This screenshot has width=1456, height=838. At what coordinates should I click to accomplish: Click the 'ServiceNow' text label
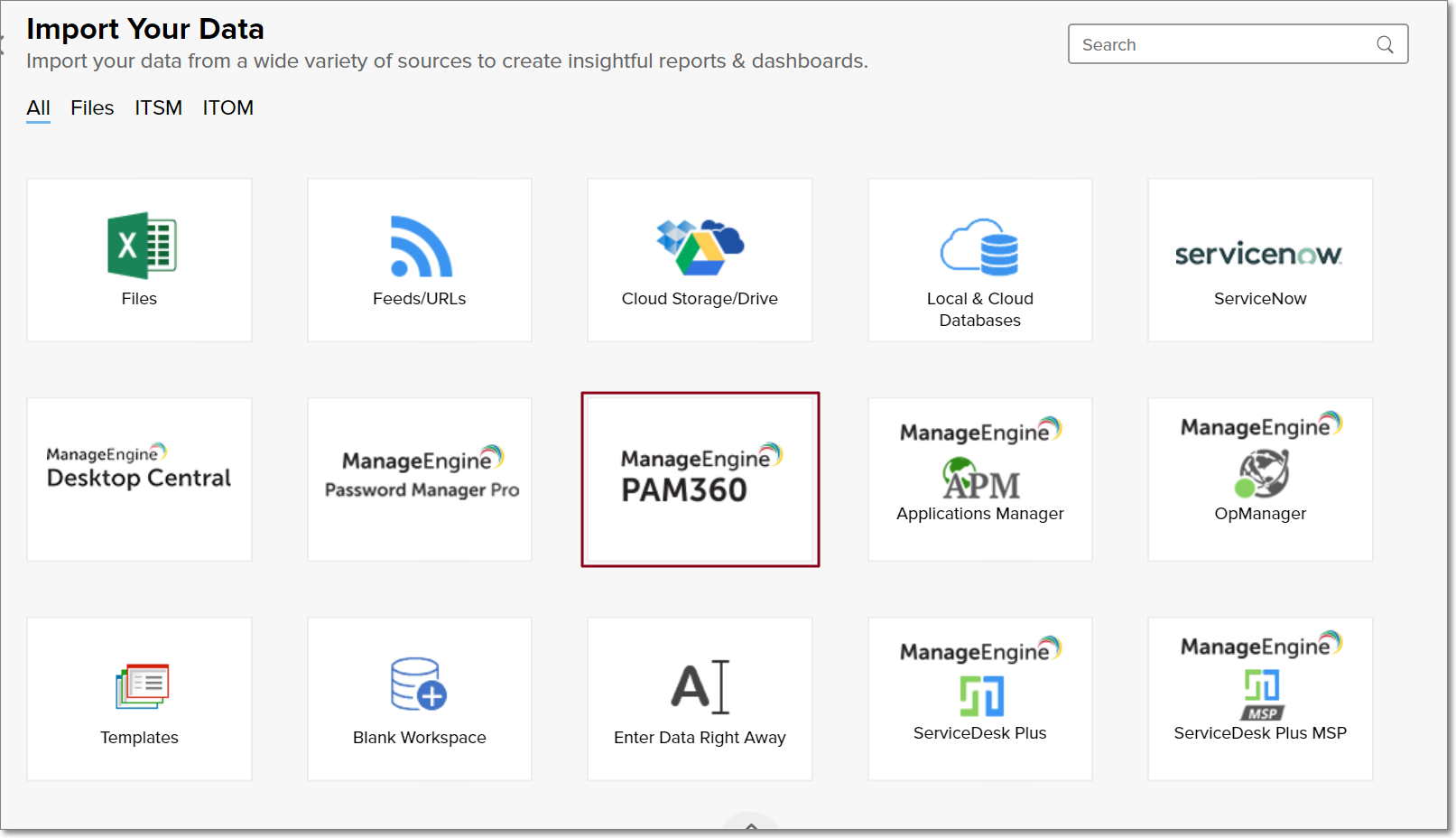1260,299
